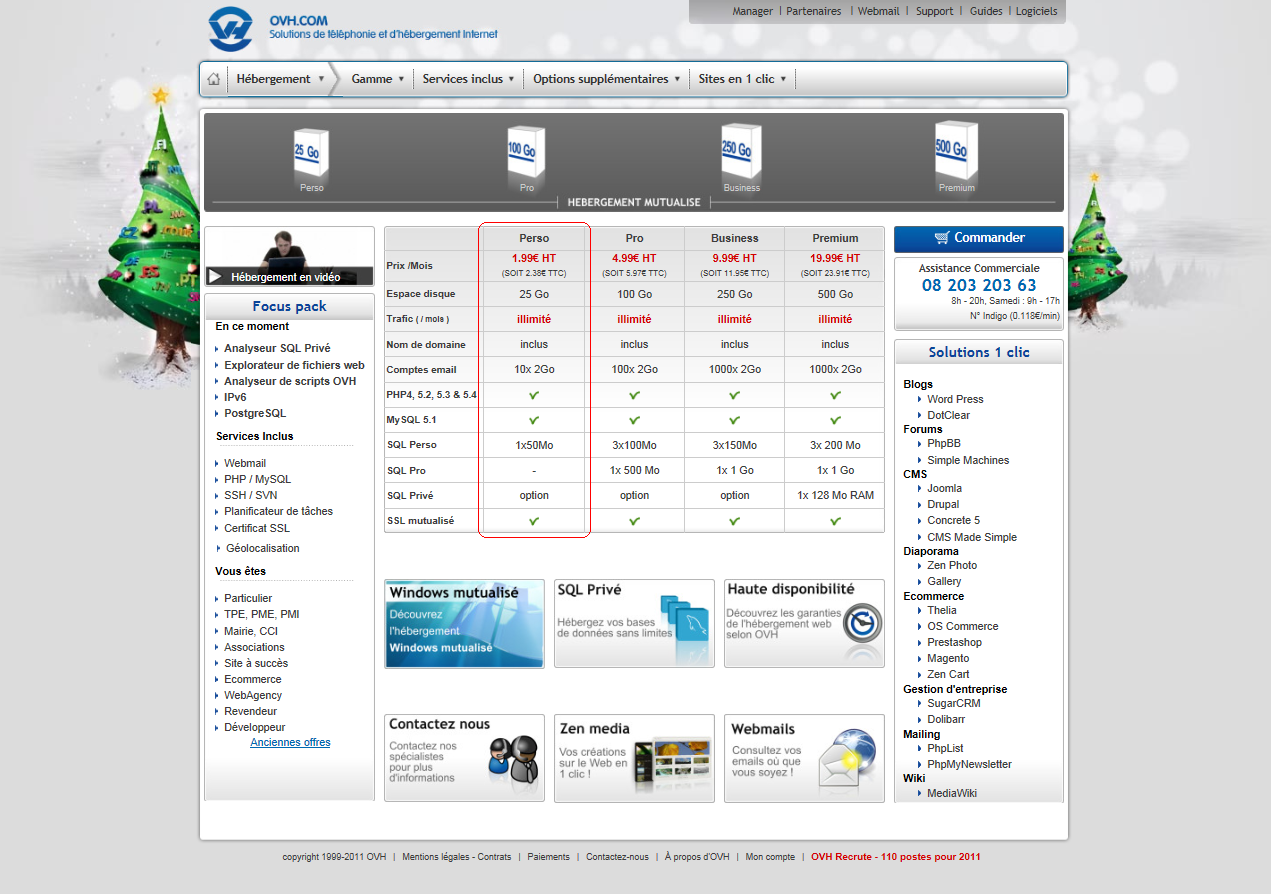Open Partenaires in the top bar

(x=814, y=12)
